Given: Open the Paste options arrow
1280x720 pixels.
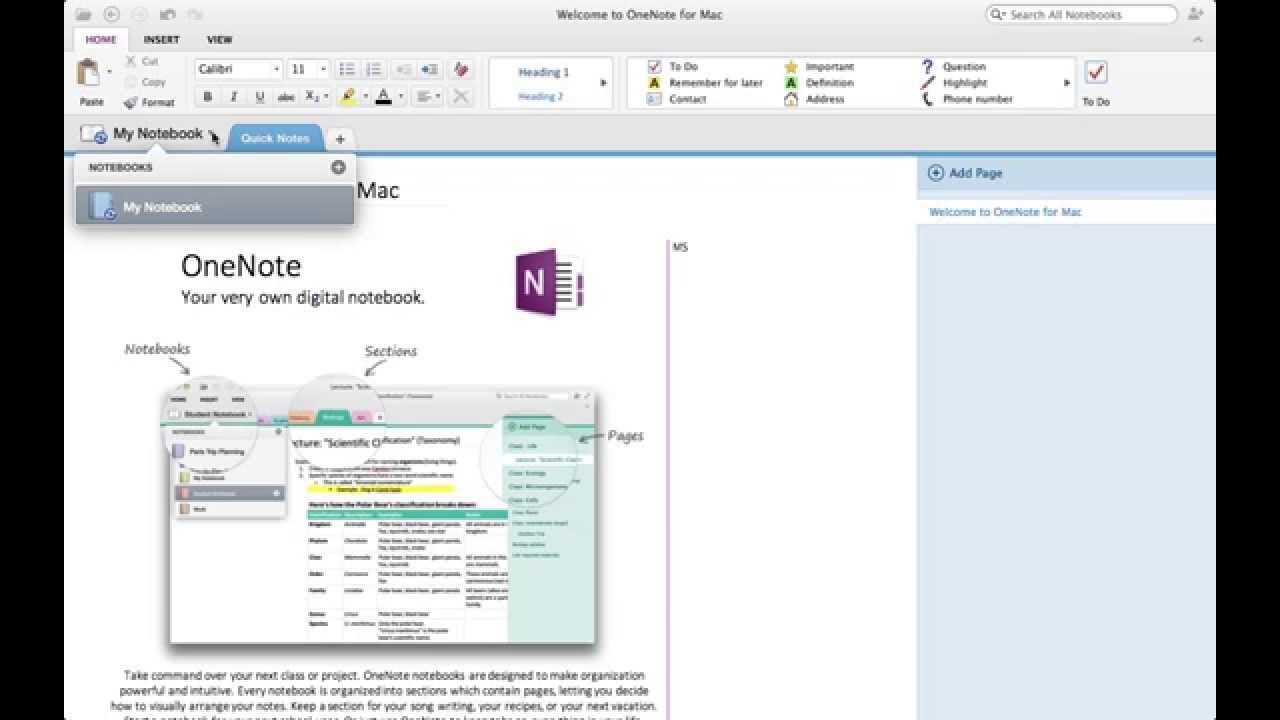Looking at the screenshot, I should tap(109, 72).
